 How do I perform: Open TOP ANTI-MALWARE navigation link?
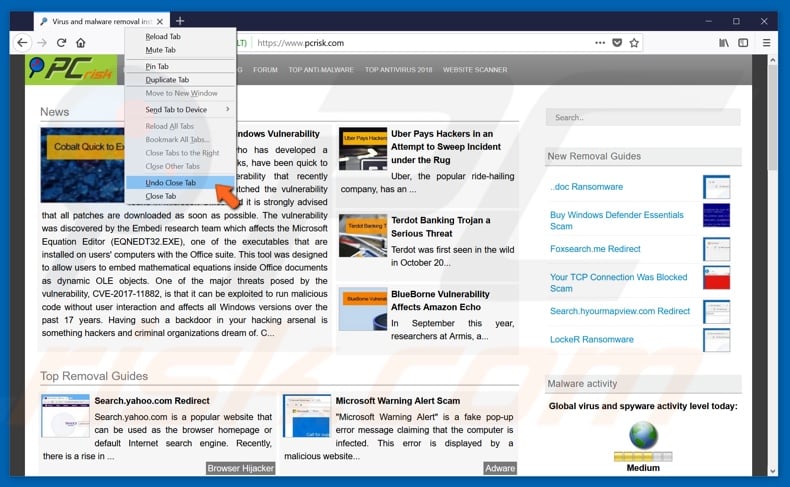[x=321, y=69]
